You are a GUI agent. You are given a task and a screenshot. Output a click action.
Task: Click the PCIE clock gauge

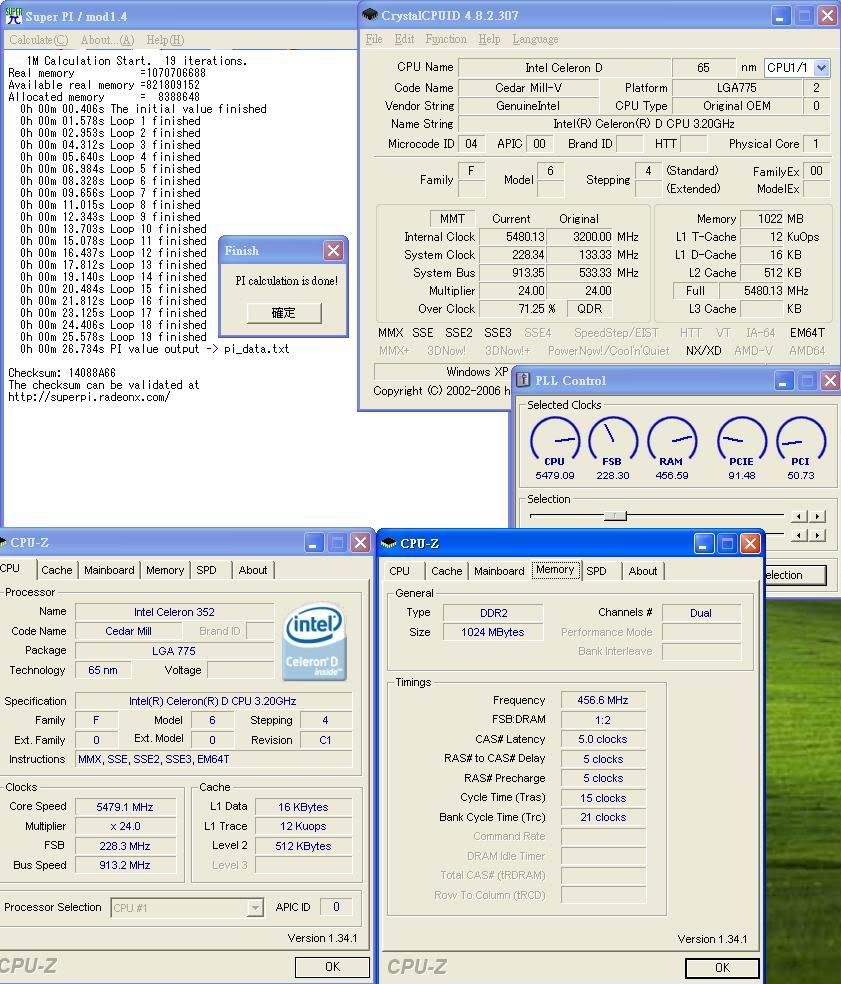(741, 441)
